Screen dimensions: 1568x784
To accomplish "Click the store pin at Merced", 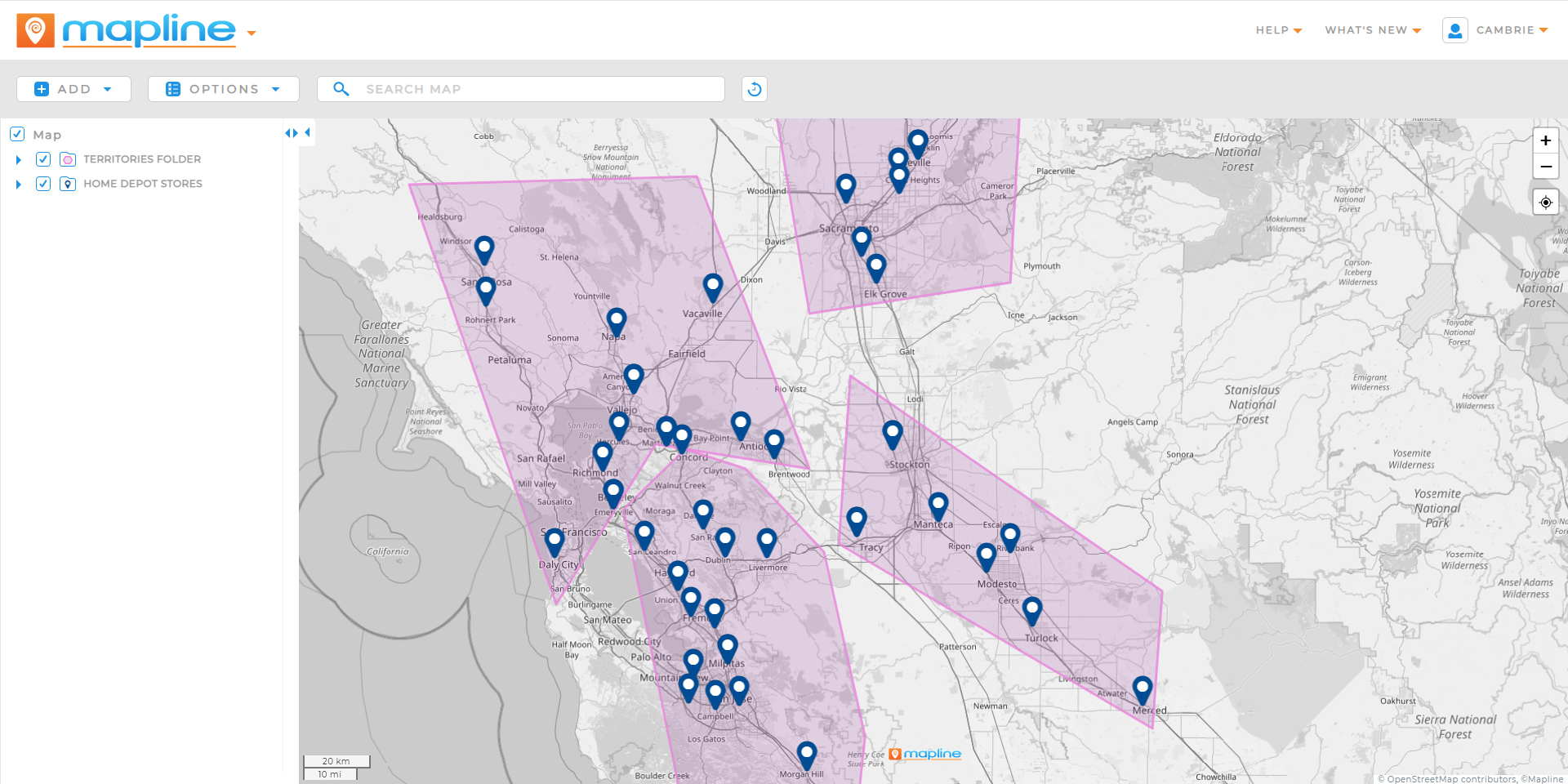I will pos(1143,691).
